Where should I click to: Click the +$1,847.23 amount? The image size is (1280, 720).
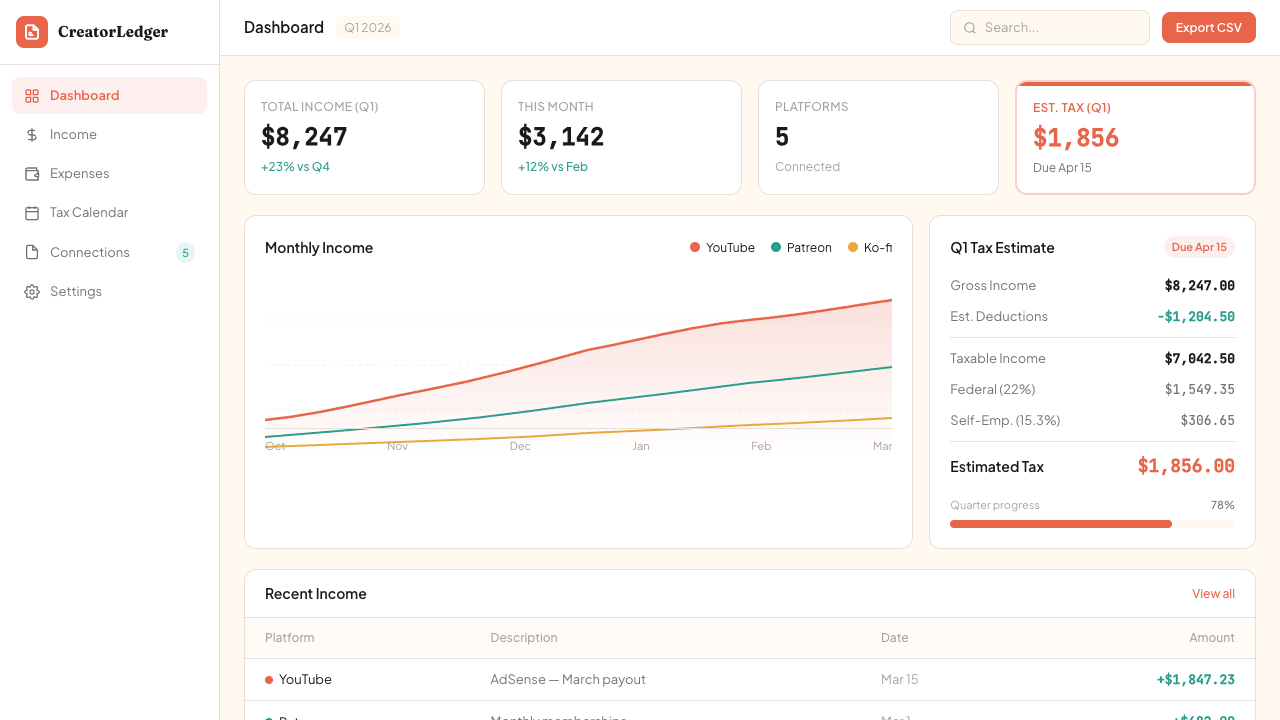click(1196, 680)
